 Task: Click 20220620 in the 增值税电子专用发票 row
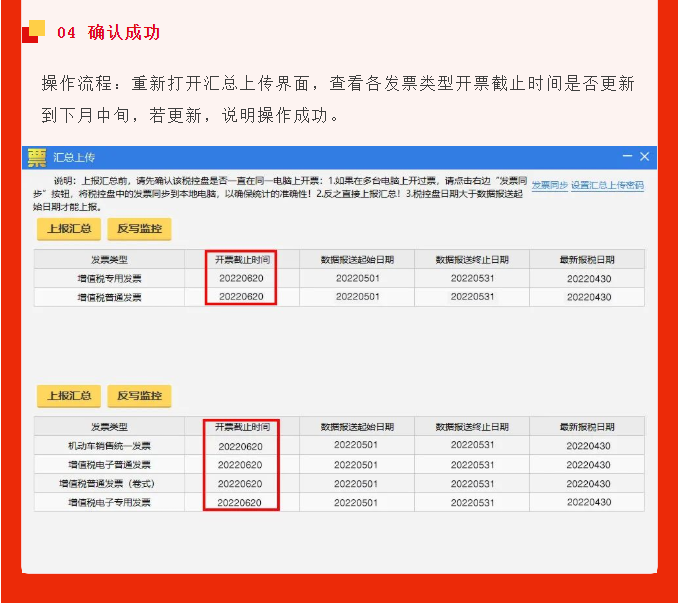[239, 503]
